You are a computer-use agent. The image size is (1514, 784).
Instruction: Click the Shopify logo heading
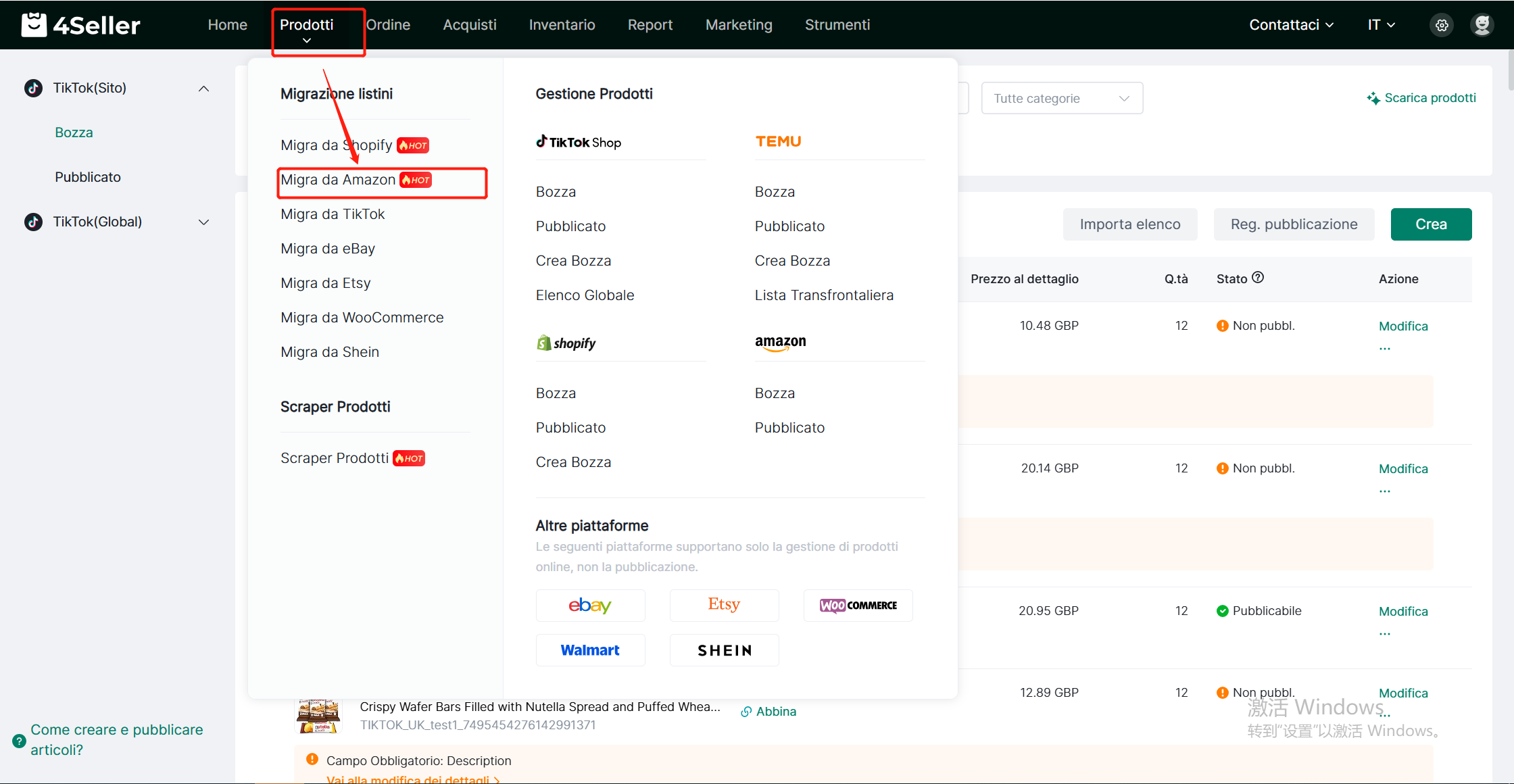pyautogui.click(x=566, y=343)
